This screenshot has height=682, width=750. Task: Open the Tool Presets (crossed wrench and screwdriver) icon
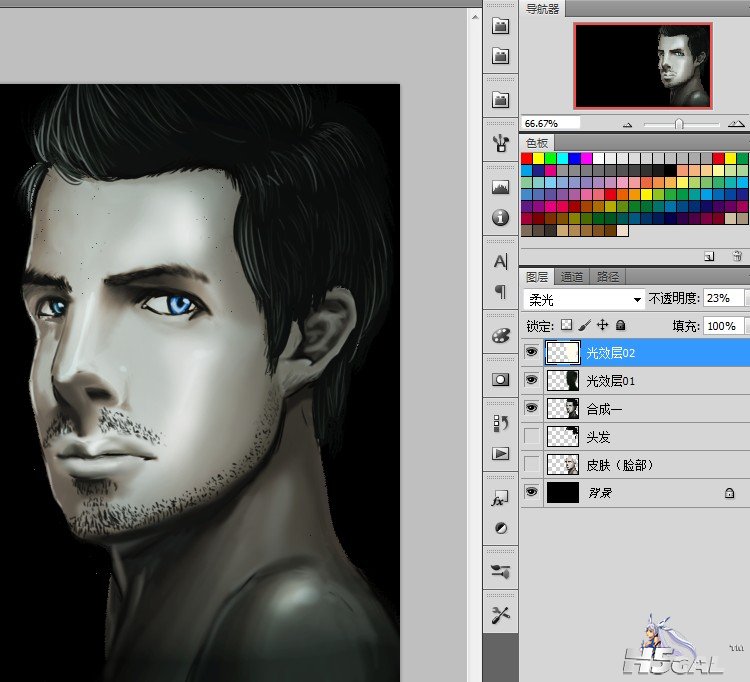coord(500,615)
